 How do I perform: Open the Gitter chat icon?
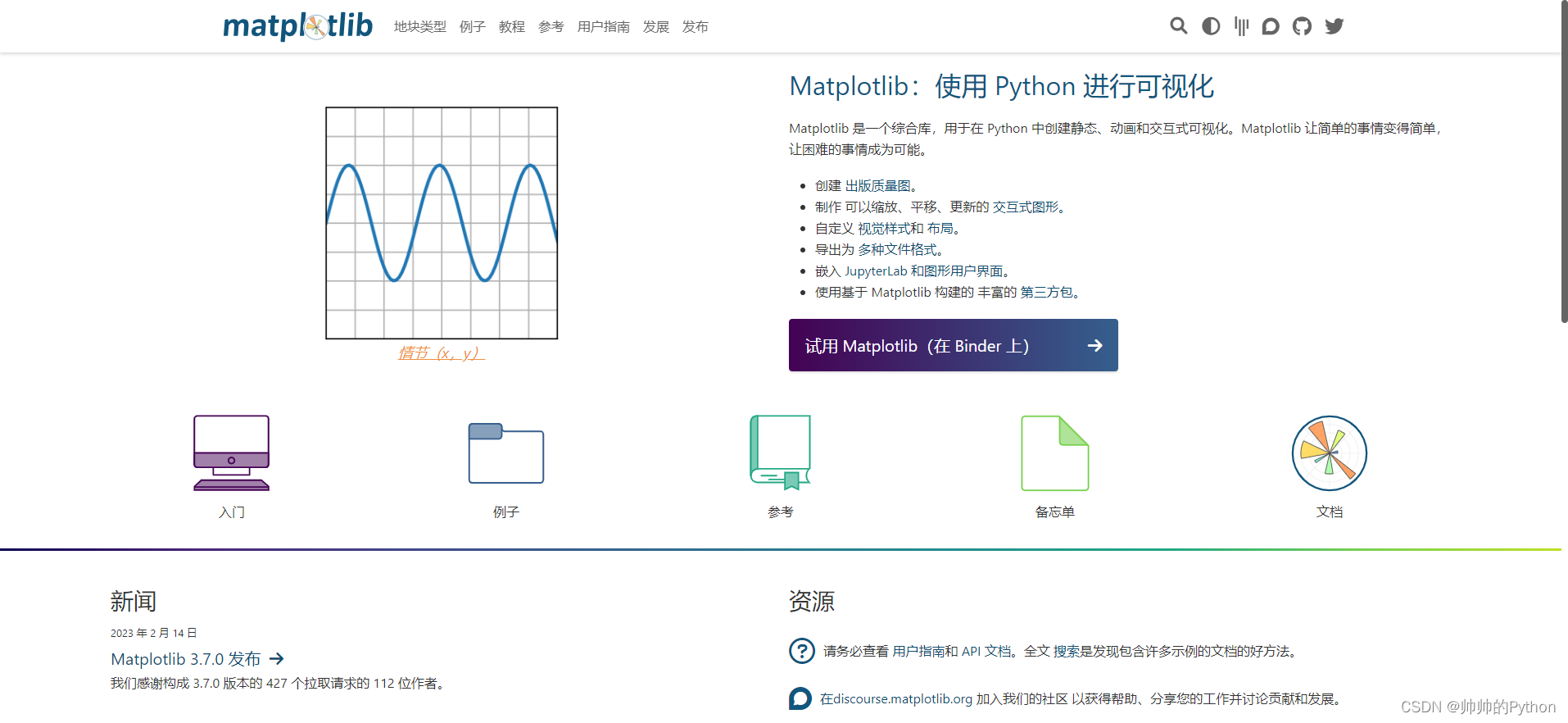[1241, 26]
